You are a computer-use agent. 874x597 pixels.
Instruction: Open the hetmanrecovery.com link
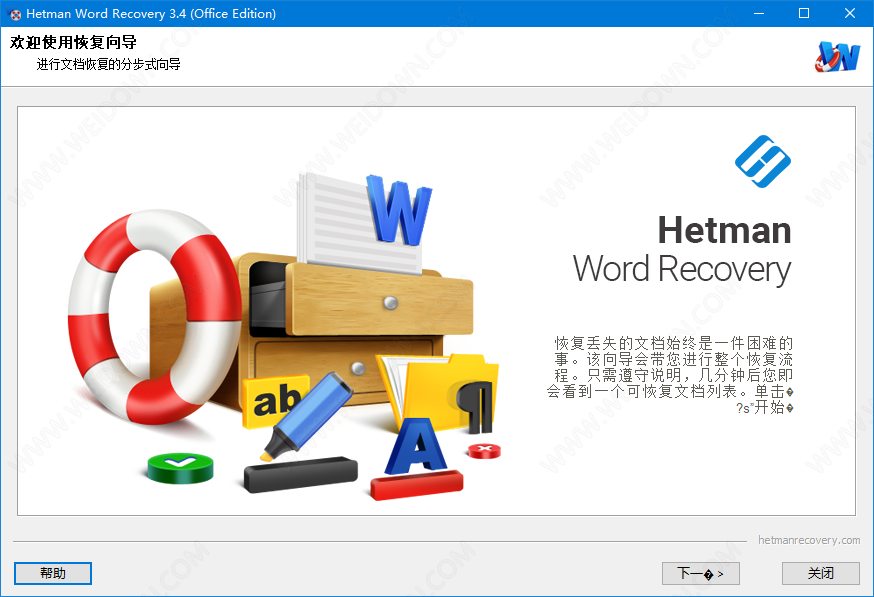point(809,540)
